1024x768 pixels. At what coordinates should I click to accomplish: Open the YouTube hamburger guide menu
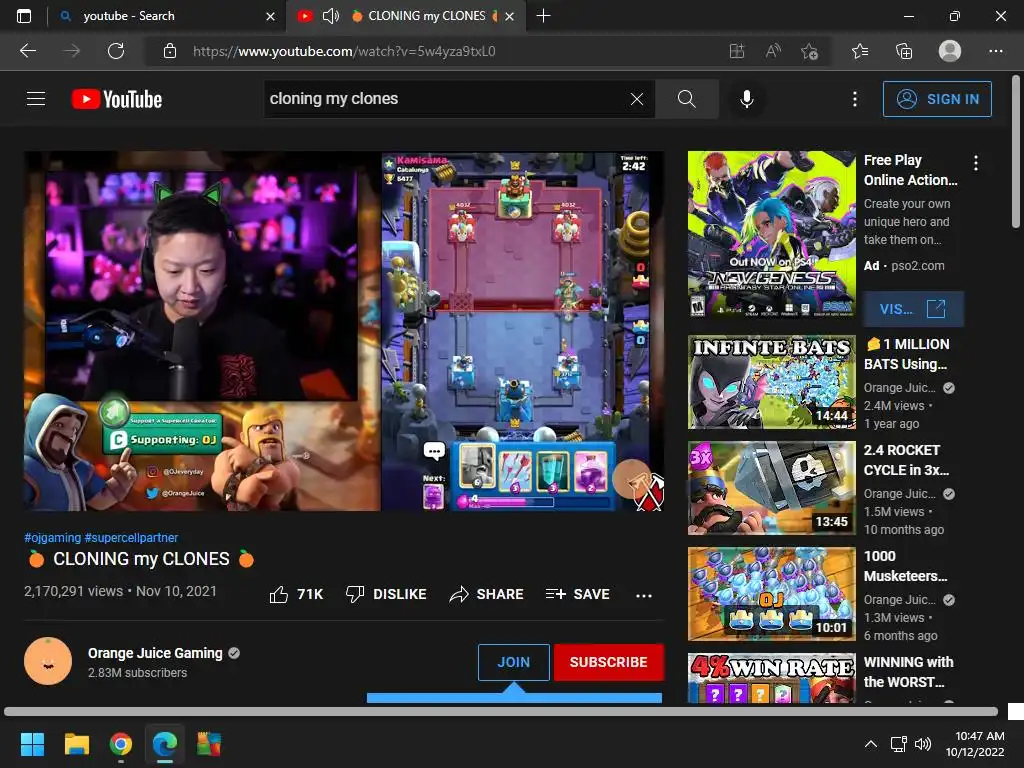36,99
